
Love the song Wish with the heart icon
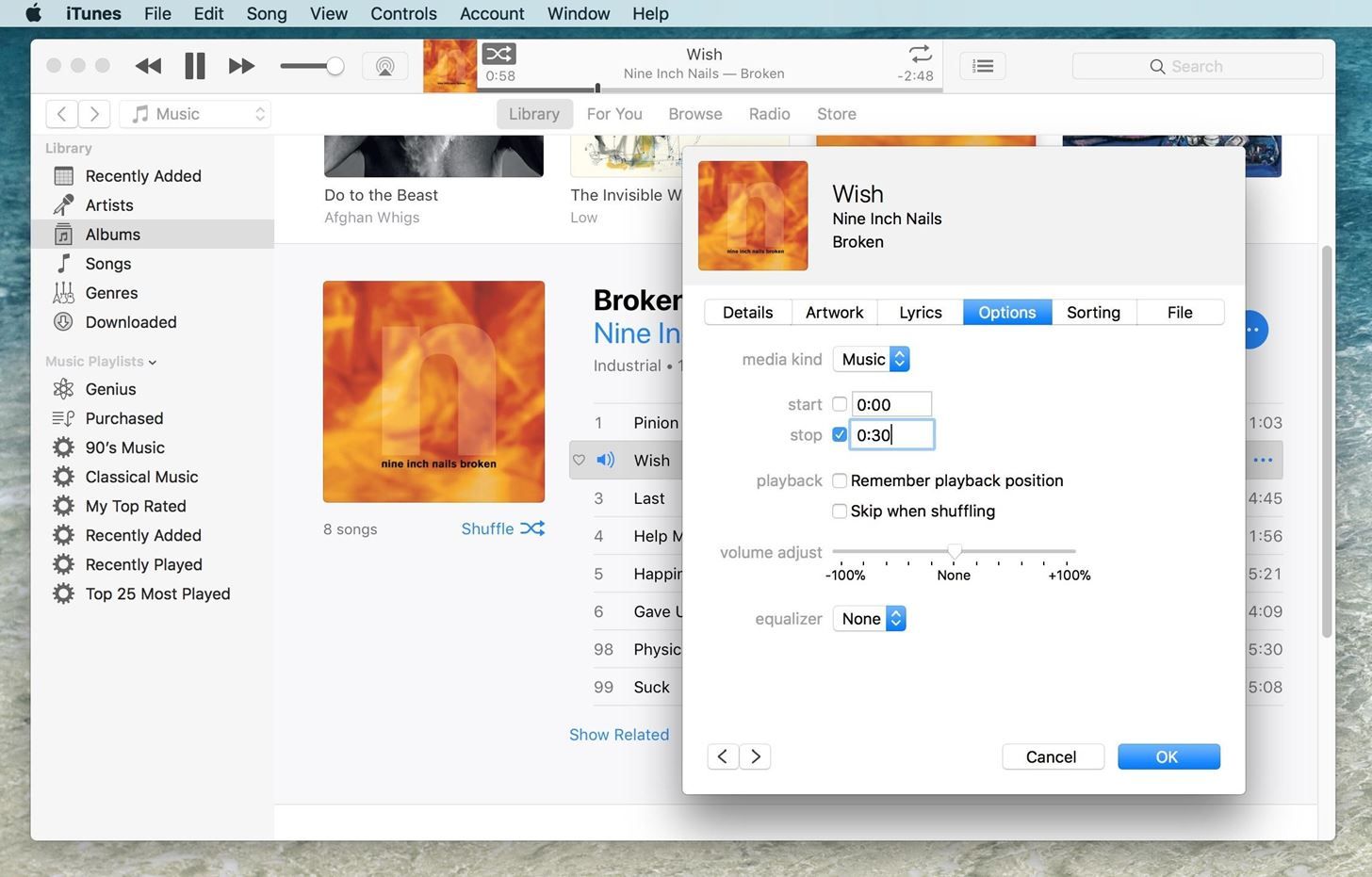pos(580,461)
